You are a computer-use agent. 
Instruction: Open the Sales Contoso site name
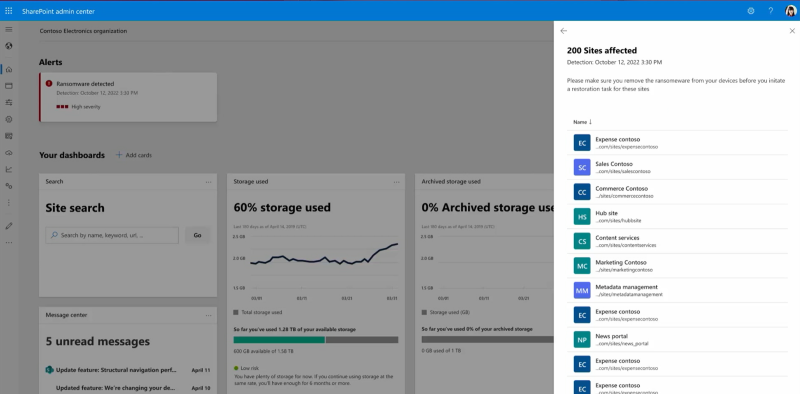[x=614, y=164]
